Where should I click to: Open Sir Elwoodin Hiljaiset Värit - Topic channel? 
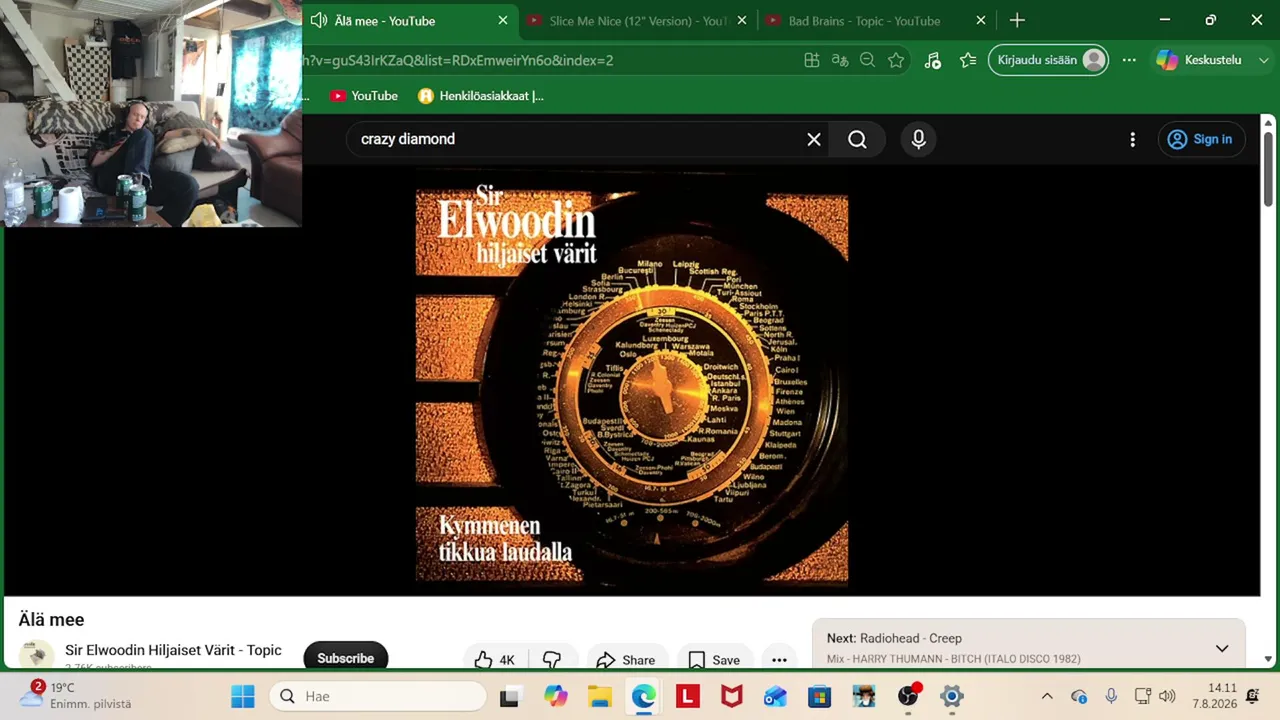pos(173,650)
